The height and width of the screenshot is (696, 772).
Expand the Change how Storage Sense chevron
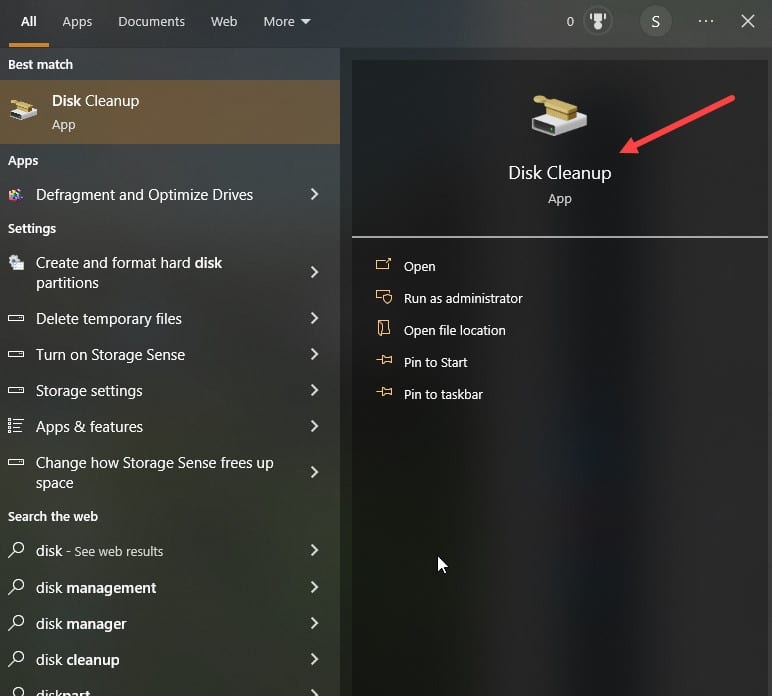(x=314, y=473)
